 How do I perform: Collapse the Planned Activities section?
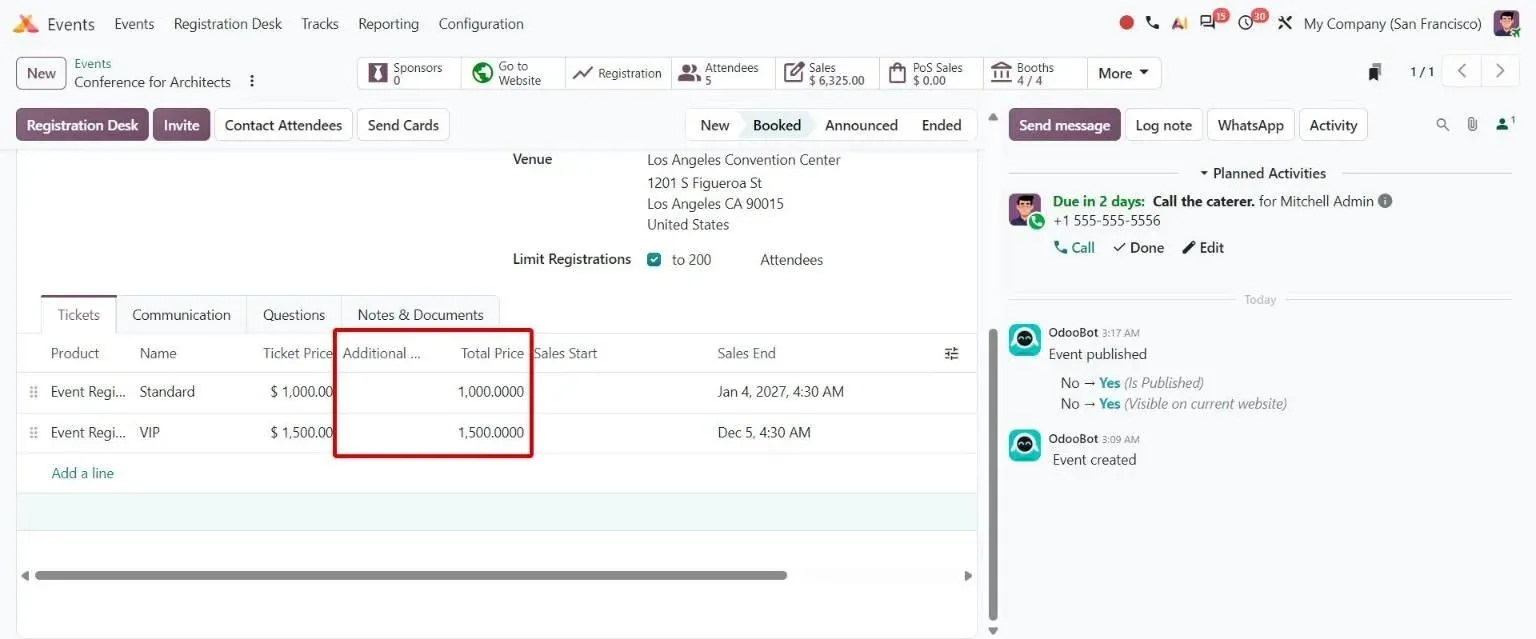(x=1262, y=173)
